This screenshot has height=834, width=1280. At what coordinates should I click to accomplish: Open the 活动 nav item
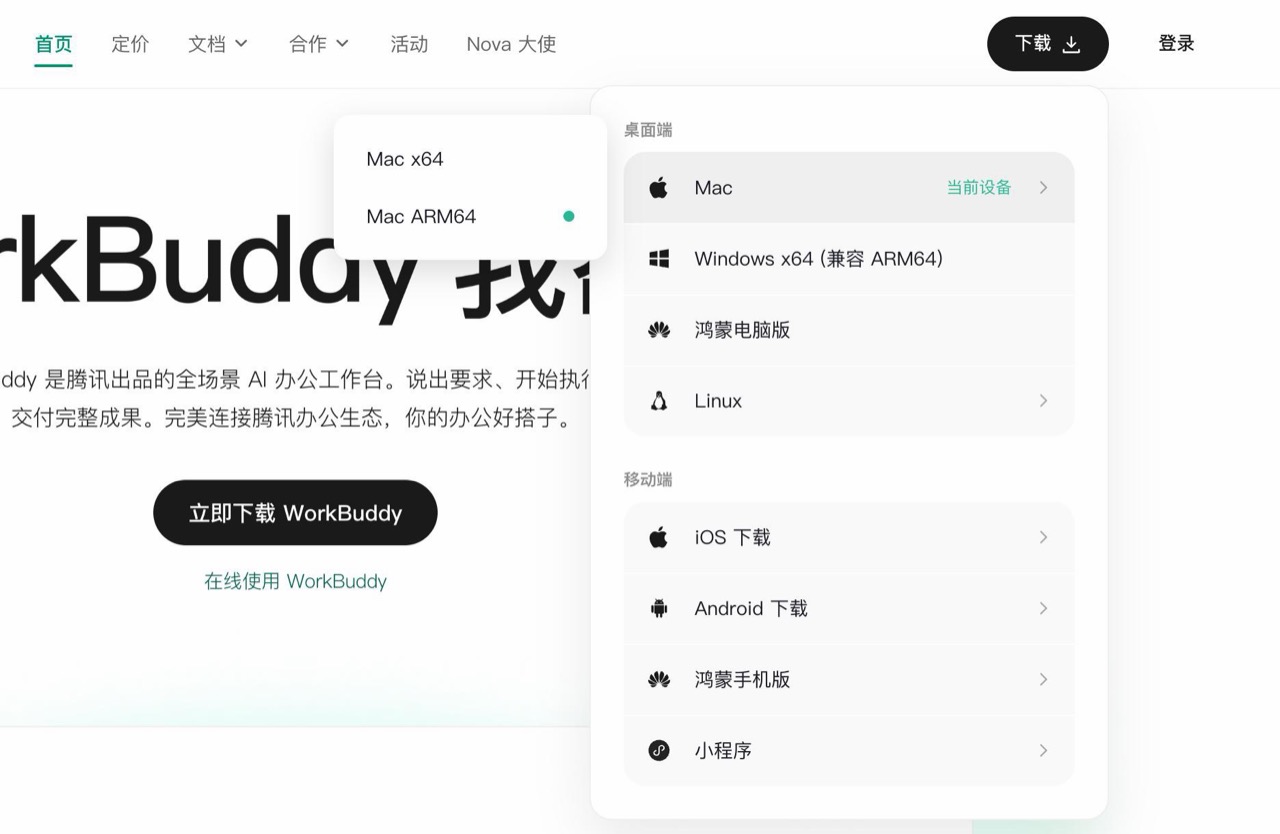tap(409, 44)
